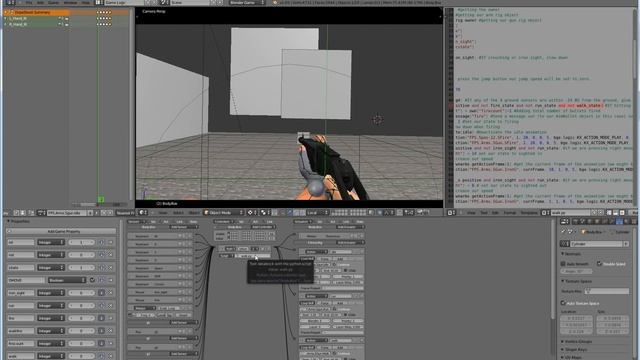The width and height of the screenshot is (640, 360).
Task: Toggle debug info for the state property
Action: [102, 267]
